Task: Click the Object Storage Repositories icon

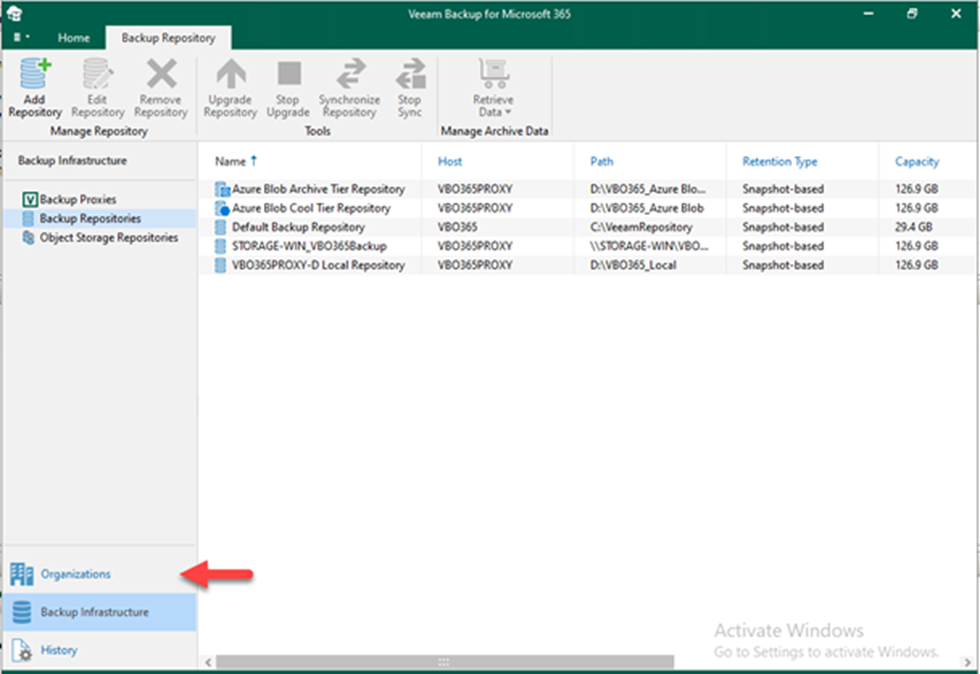Action: (x=29, y=238)
